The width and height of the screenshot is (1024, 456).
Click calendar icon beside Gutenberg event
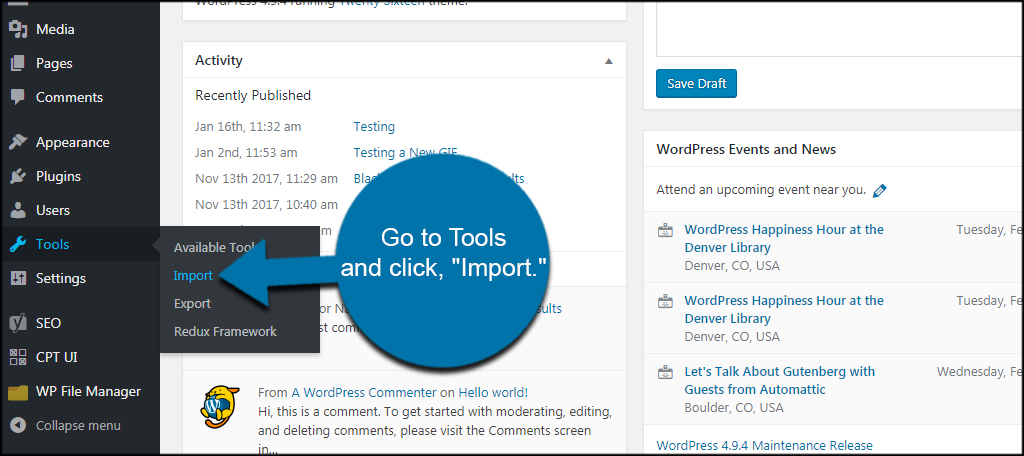(665, 372)
